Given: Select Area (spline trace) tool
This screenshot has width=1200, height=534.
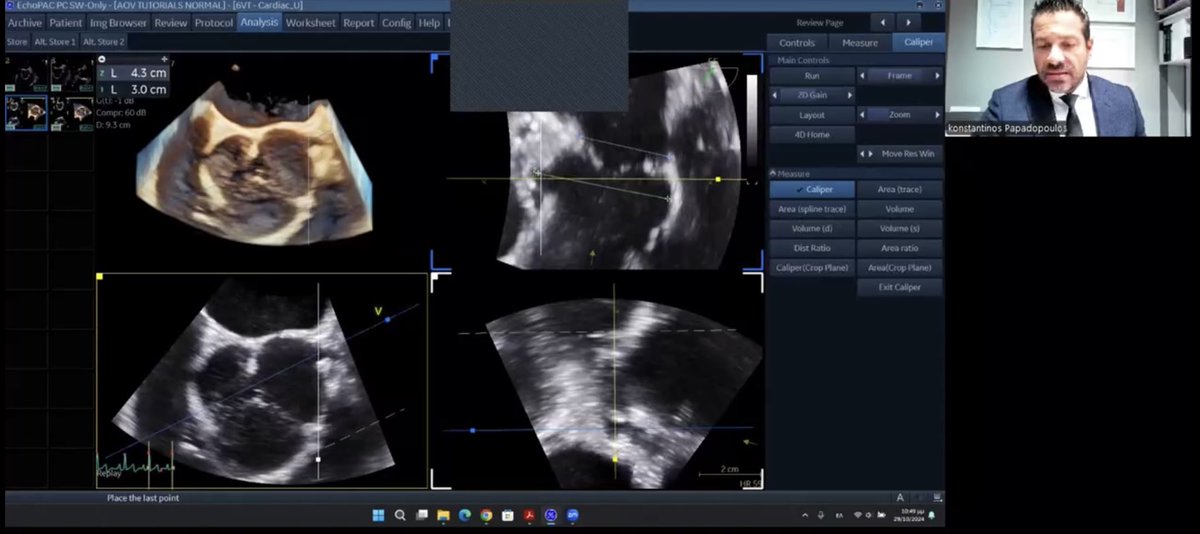Looking at the screenshot, I should pos(813,209).
